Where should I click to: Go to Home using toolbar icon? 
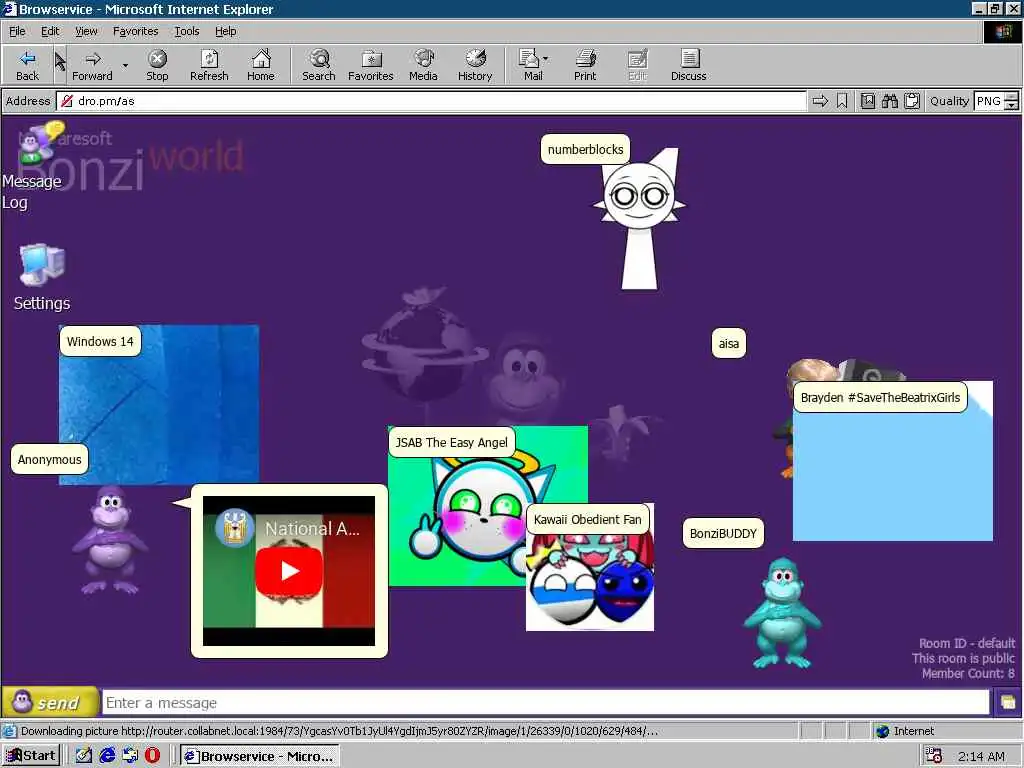pos(261,65)
